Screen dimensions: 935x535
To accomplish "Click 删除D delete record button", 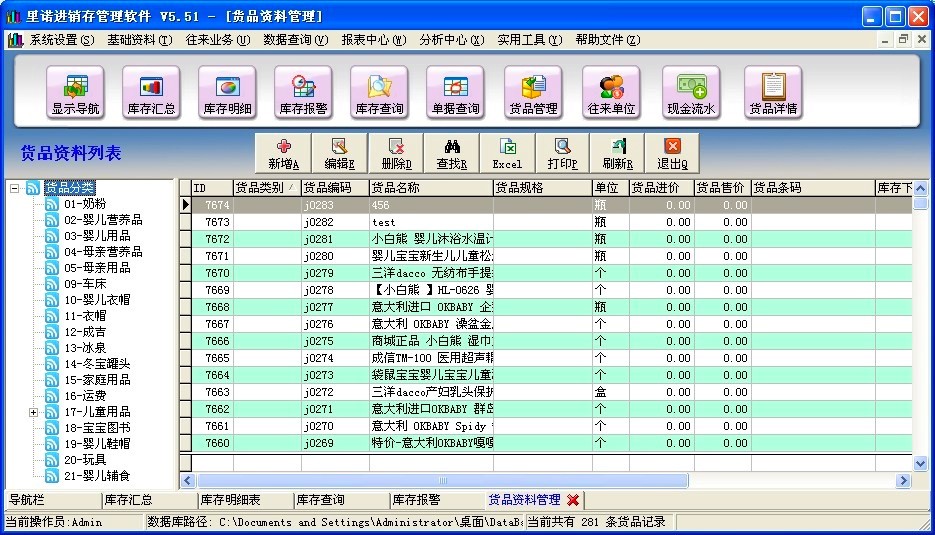I will [x=396, y=153].
